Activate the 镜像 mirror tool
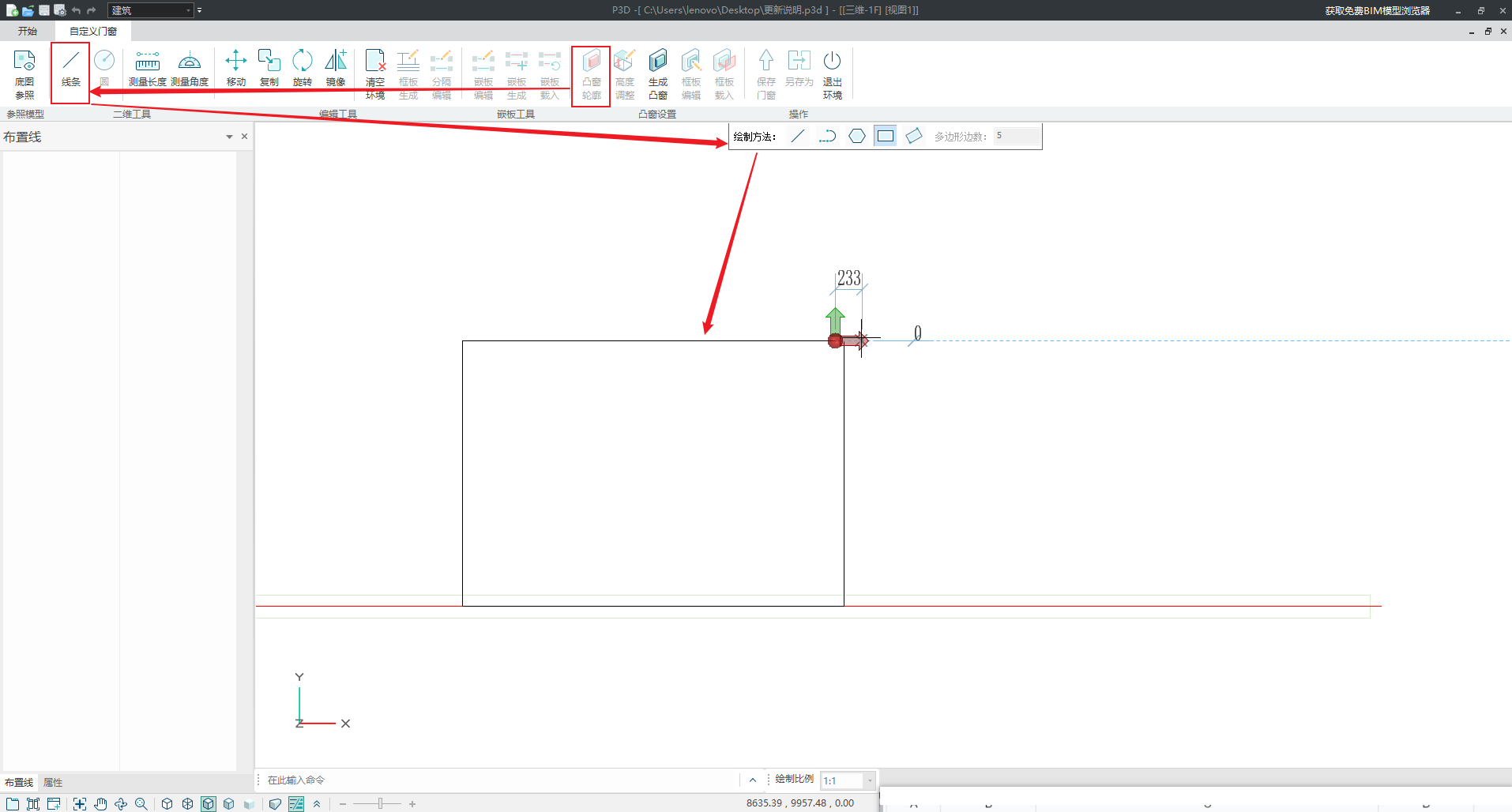1512x812 pixels. (336, 69)
